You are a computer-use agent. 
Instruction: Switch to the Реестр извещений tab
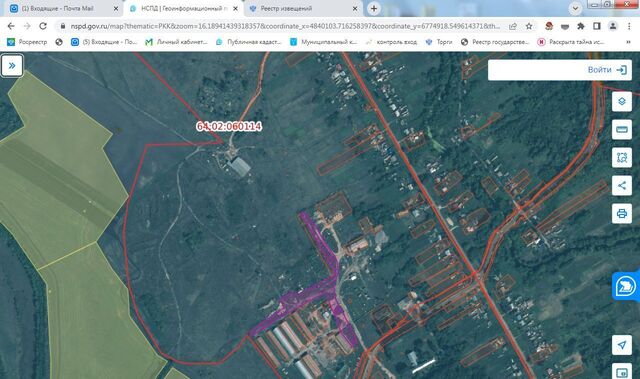(302, 8)
